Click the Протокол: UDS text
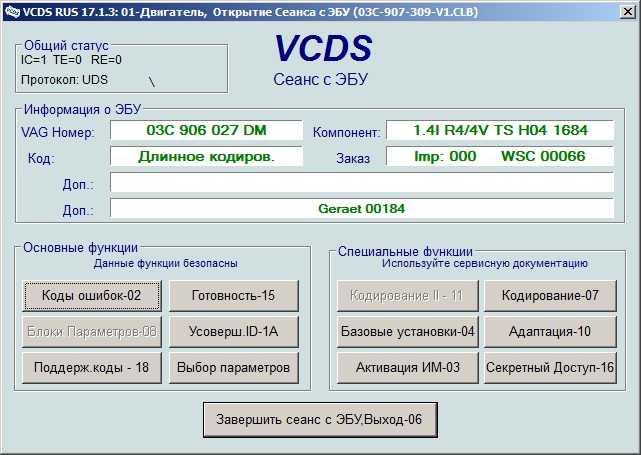 tap(64, 79)
